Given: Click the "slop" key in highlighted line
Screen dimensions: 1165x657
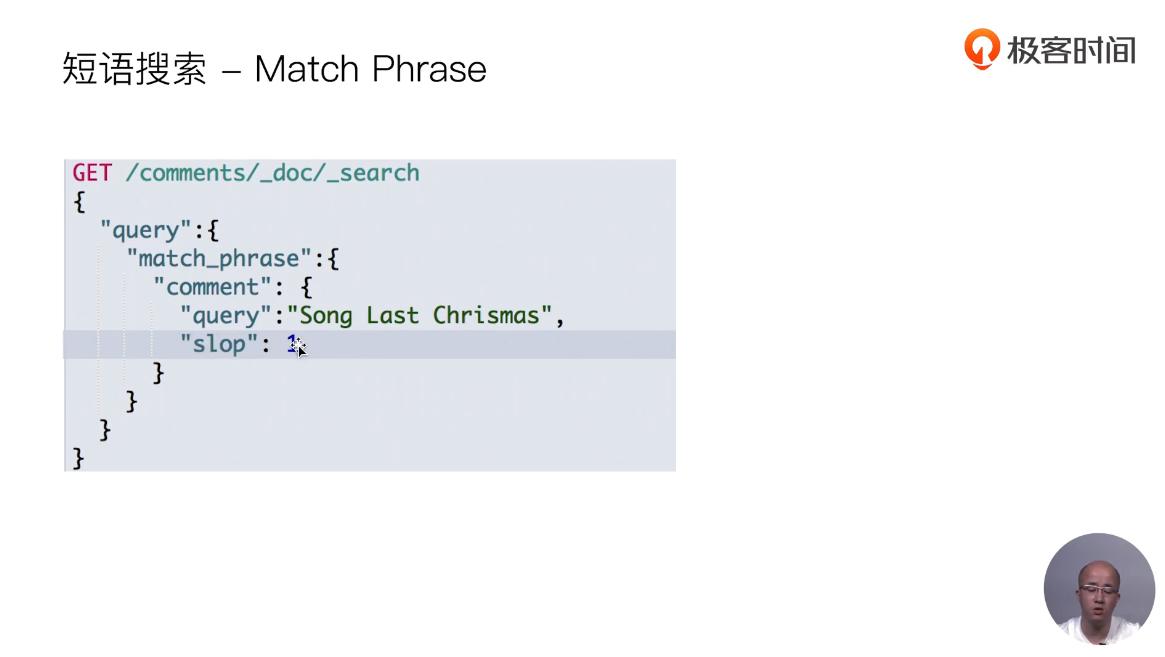Looking at the screenshot, I should pyautogui.click(x=218, y=344).
